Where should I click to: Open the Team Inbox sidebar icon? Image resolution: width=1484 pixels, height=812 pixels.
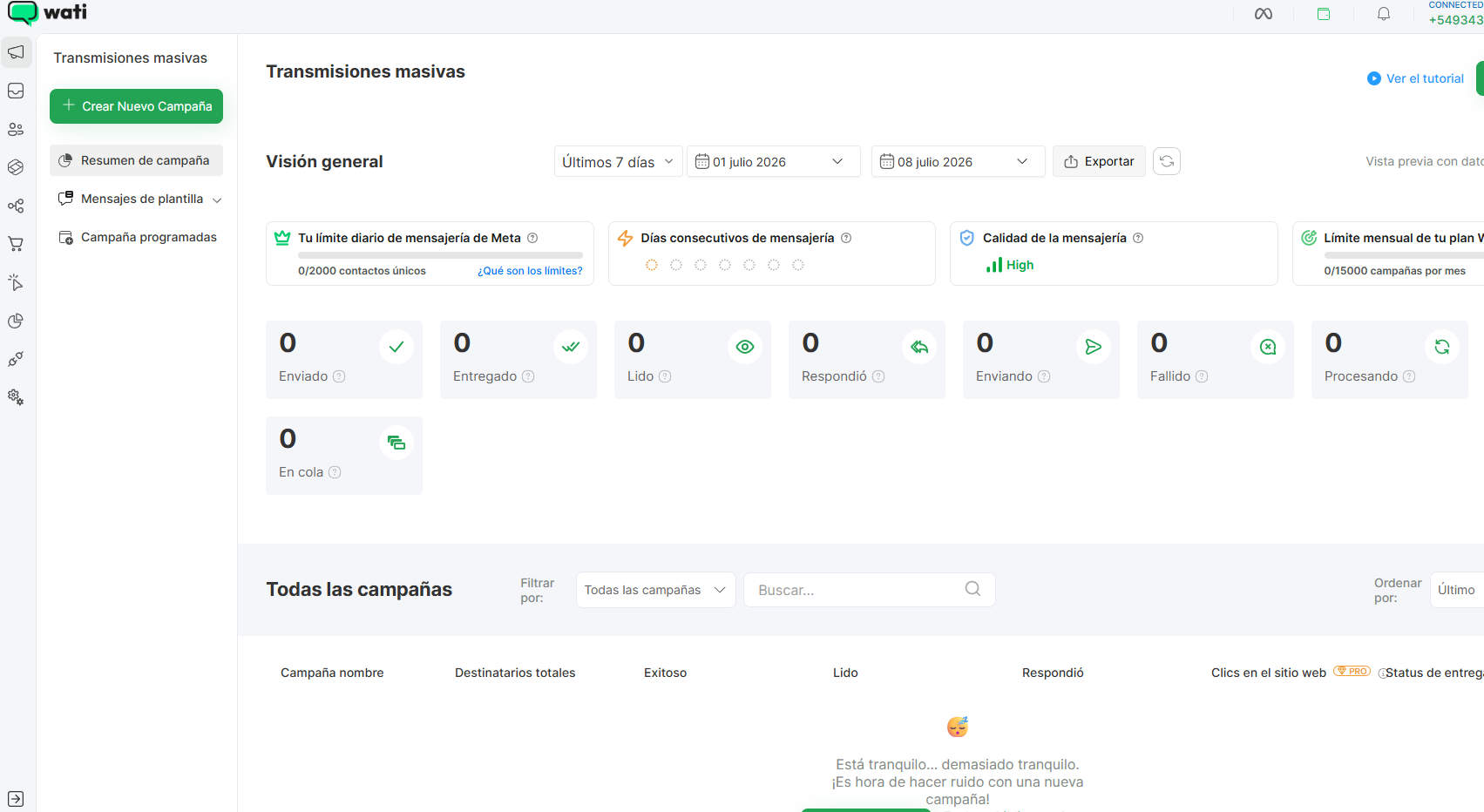pyautogui.click(x=16, y=91)
